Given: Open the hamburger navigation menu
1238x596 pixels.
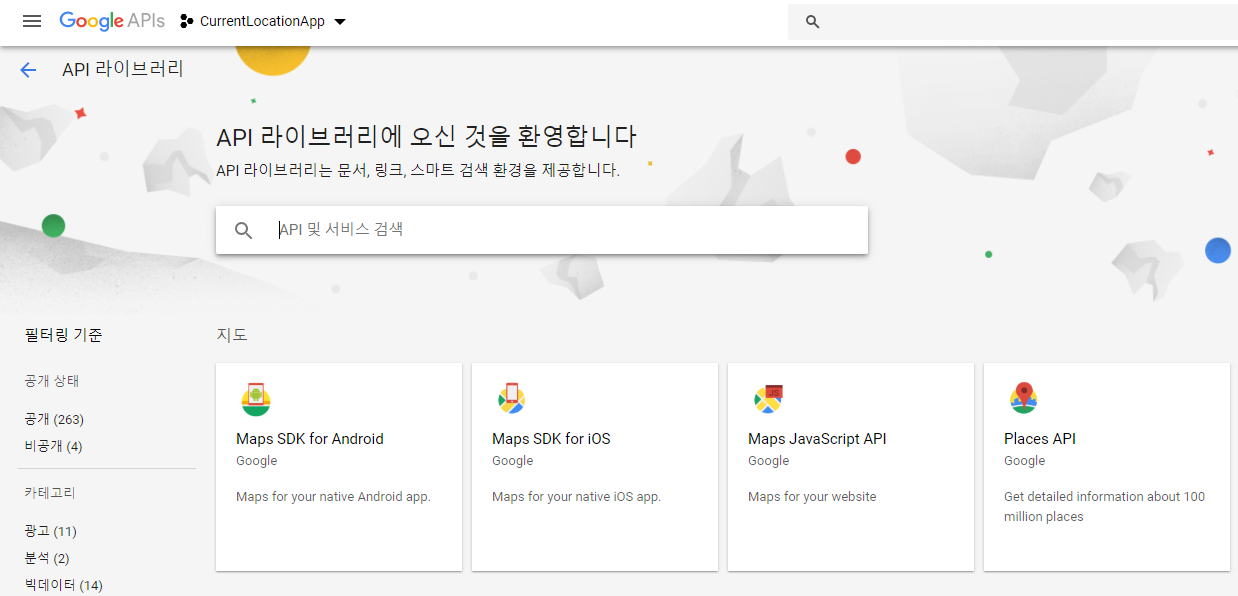Looking at the screenshot, I should point(32,21).
